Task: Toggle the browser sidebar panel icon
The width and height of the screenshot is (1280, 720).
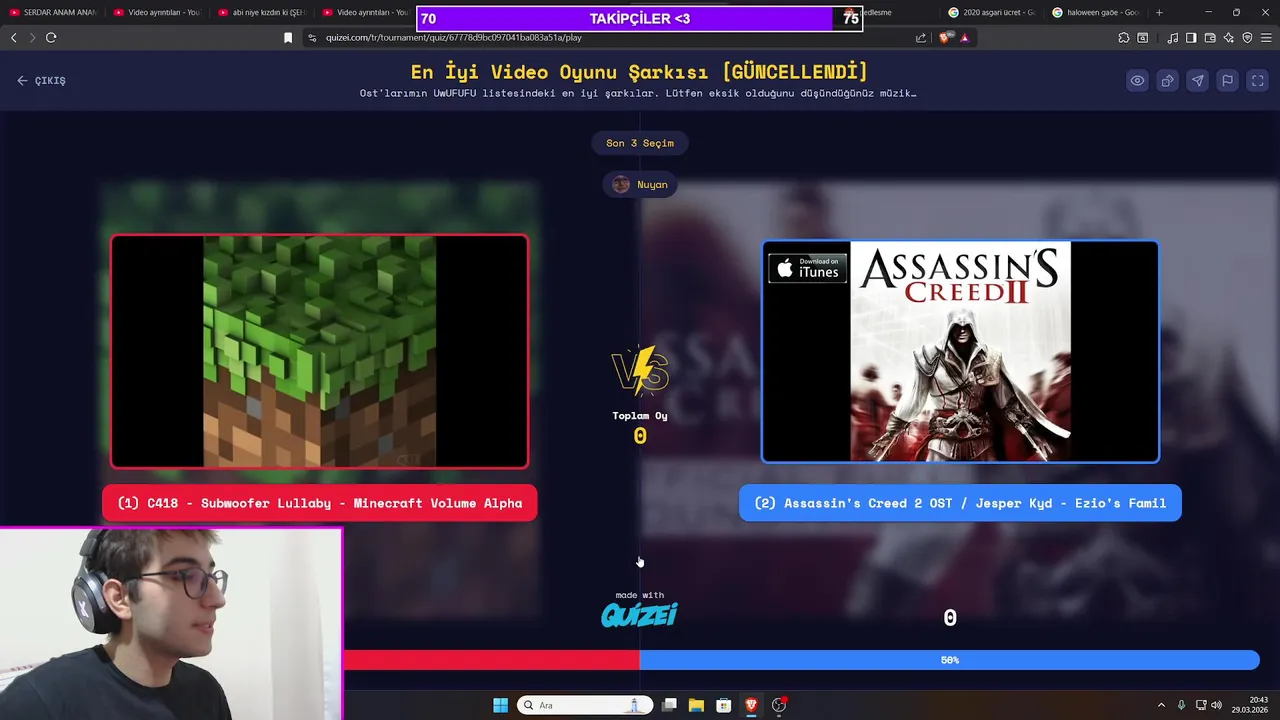Action: 1191,37
